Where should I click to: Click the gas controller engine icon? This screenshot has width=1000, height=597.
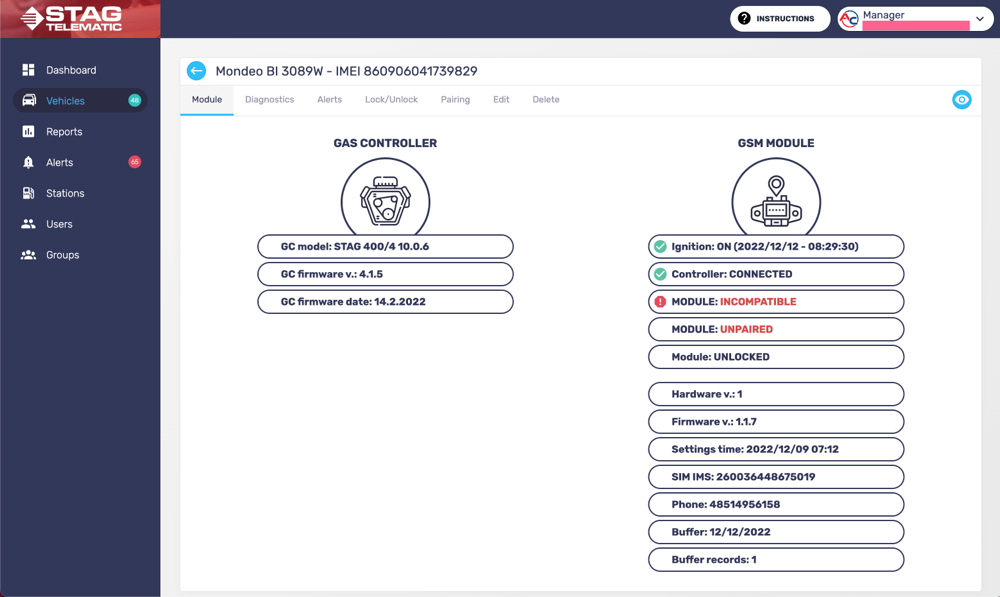385,200
